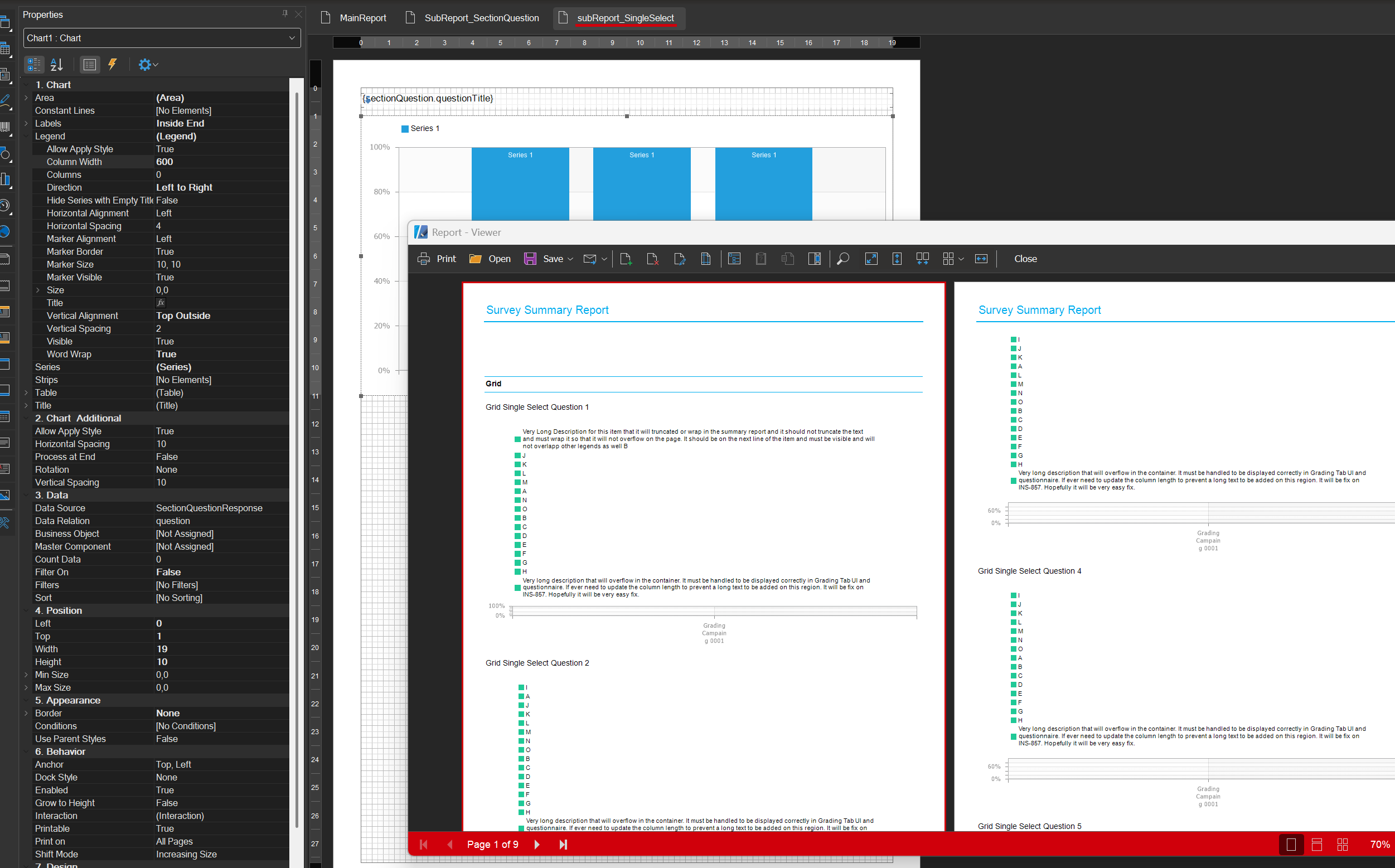Click the Print icon in Report Viewer
Viewport: 1395px width, 868px height.
tap(424, 259)
